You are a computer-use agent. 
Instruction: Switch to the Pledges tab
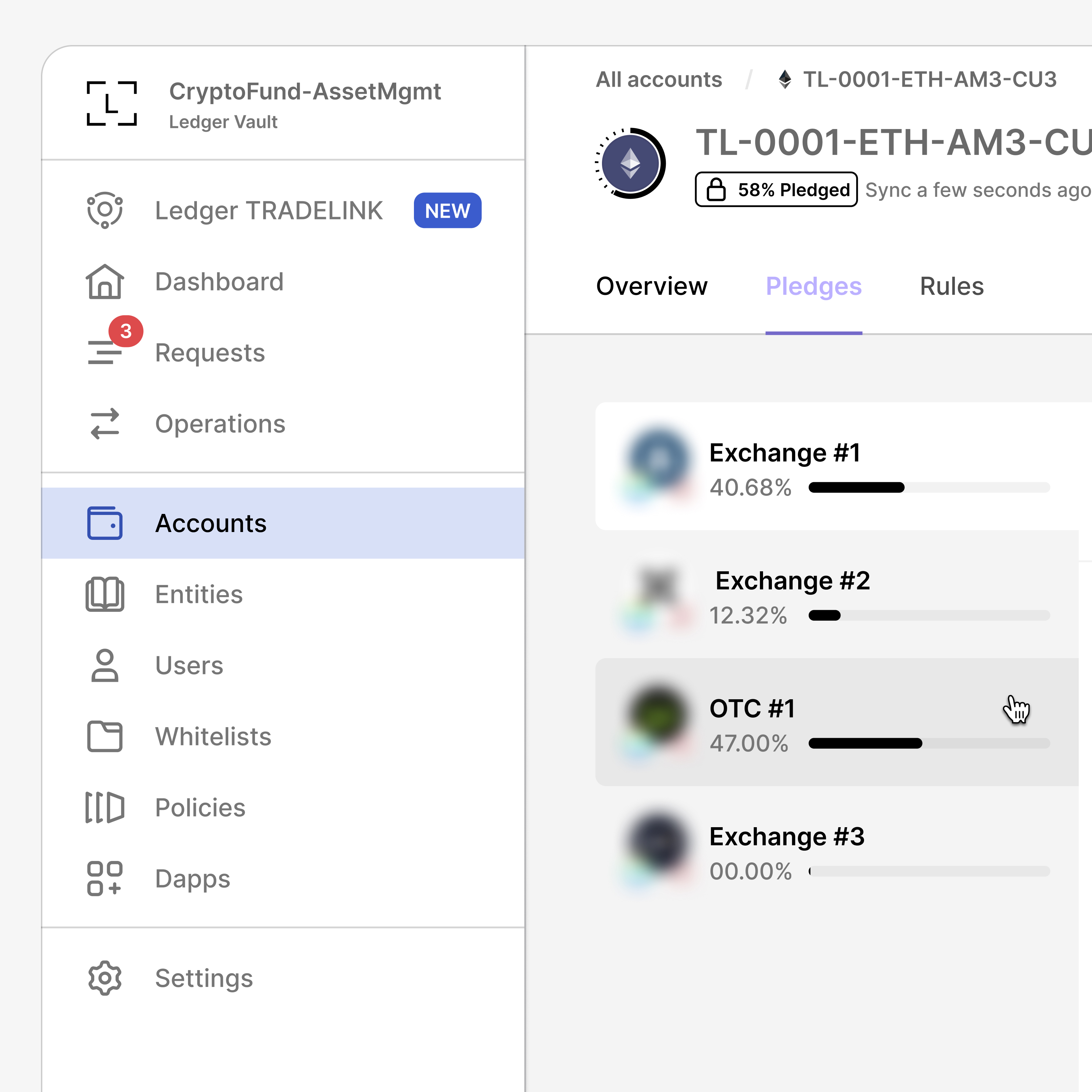tap(814, 287)
